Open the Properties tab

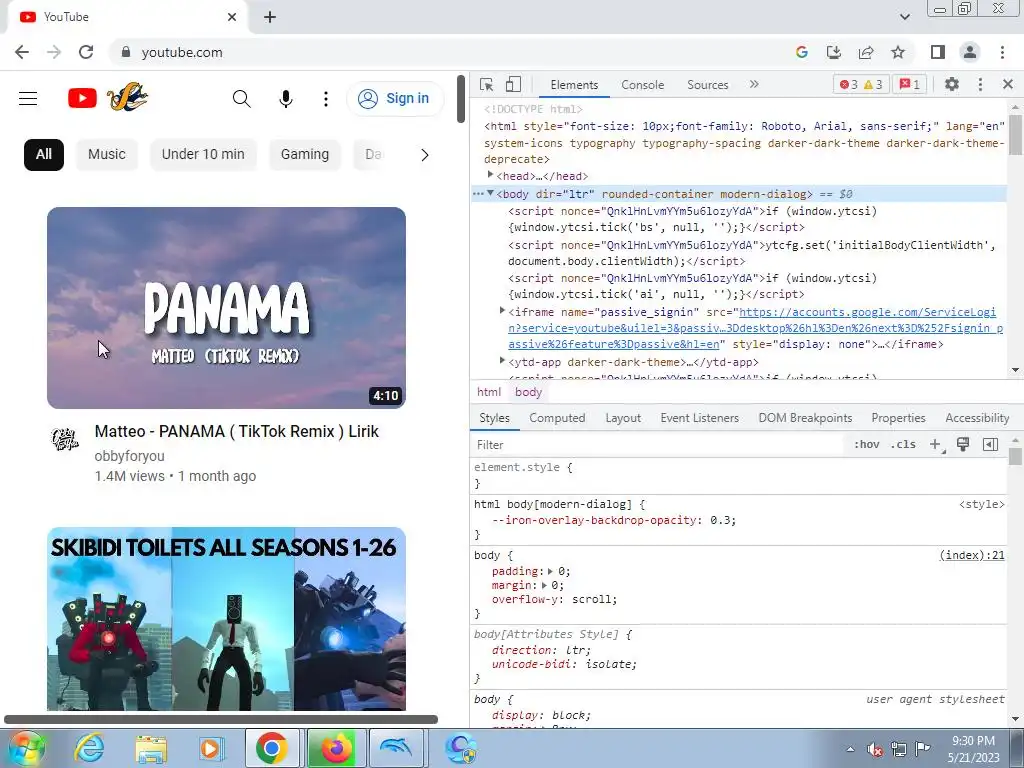[x=898, y=418]
